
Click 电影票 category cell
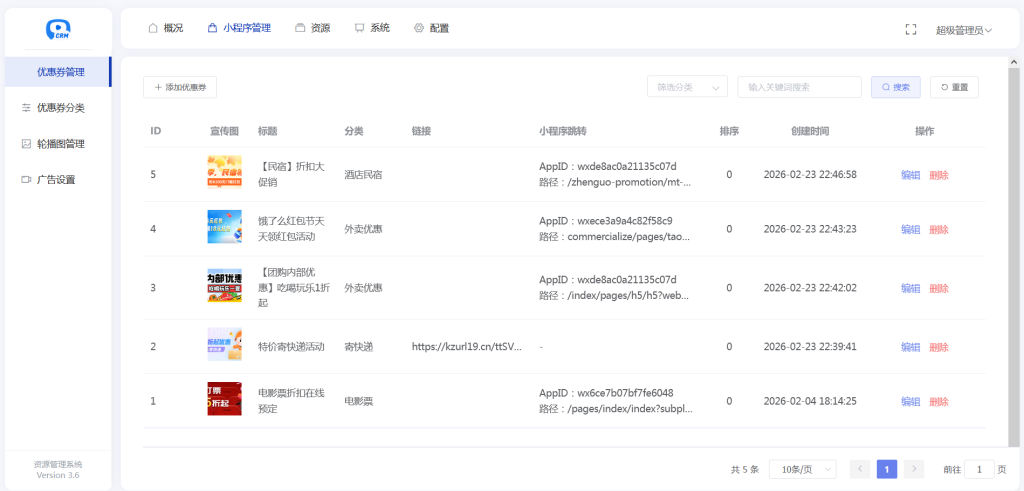coord(359,402)
